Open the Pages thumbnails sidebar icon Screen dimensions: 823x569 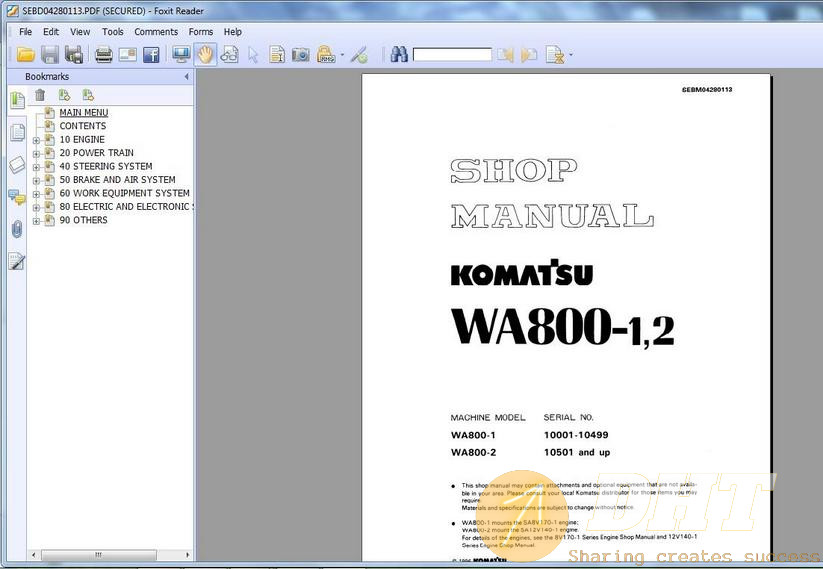point(17,132)
